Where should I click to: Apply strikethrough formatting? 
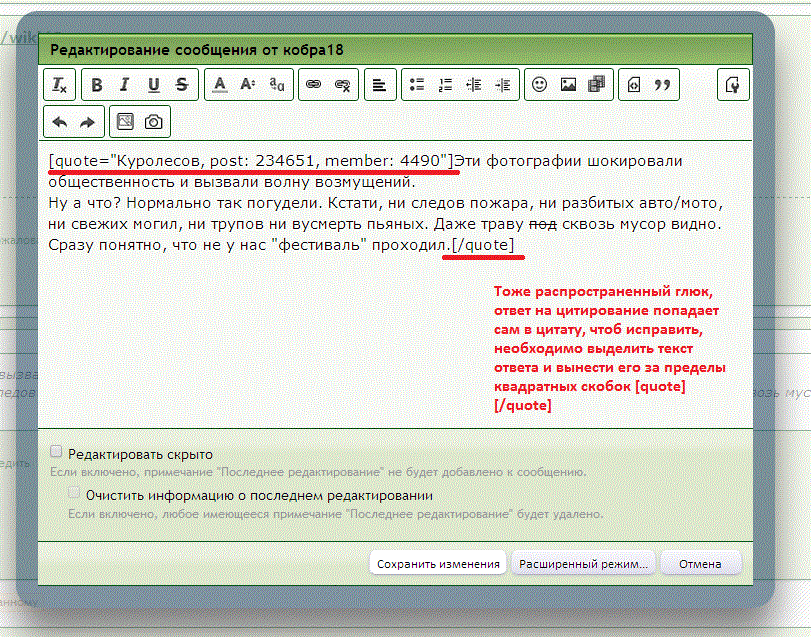181,86
